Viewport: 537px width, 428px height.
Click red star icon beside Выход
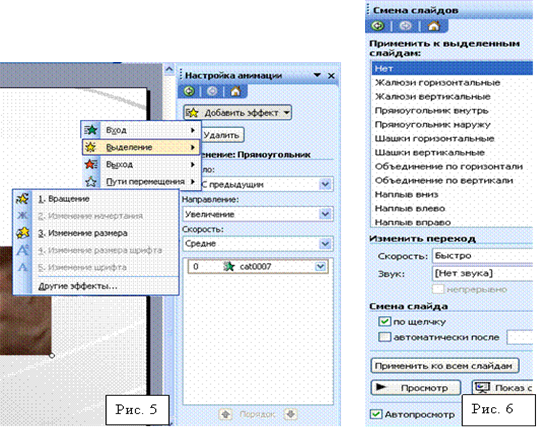(x=91, y=165)
